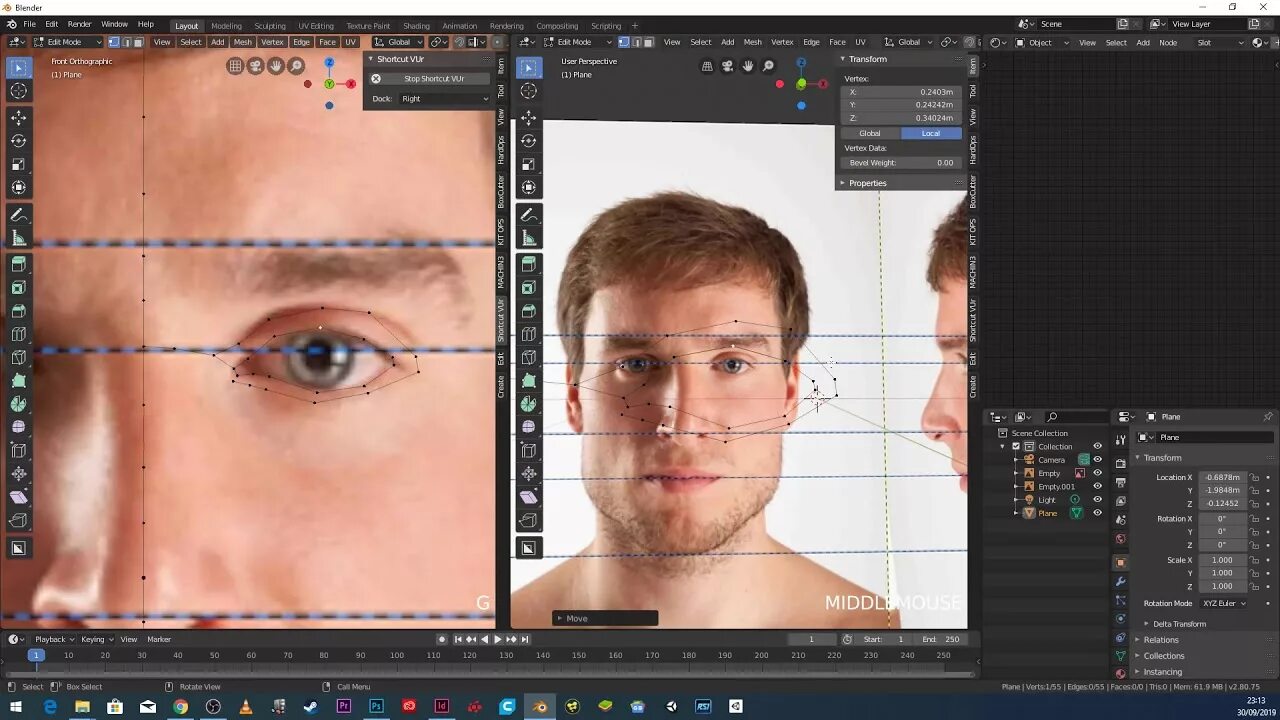
Task: Click the zoom magnifier icon in the right viewport
Action: tap(768, 66)
